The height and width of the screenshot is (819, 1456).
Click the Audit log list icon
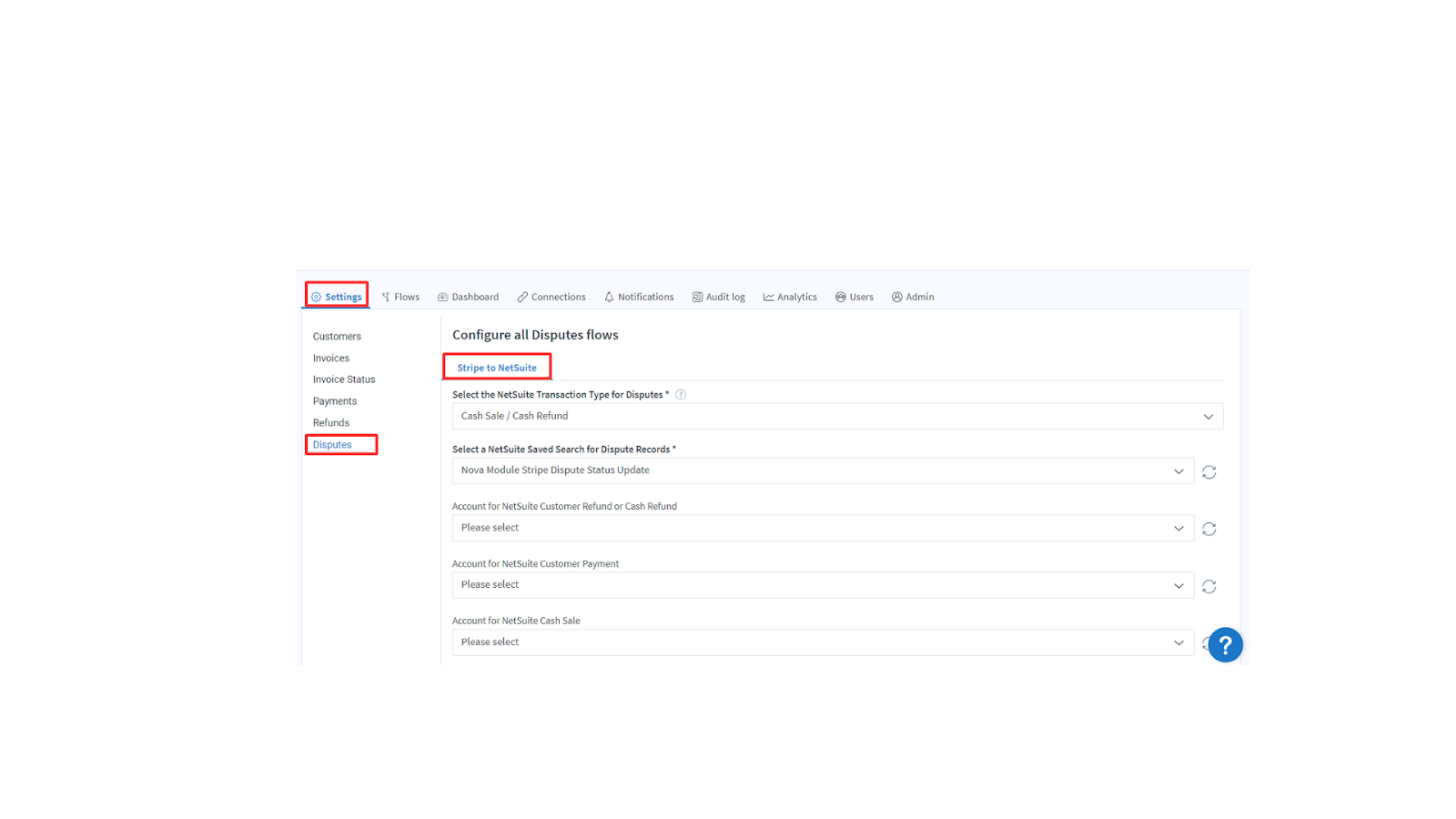tap(697, 297)
